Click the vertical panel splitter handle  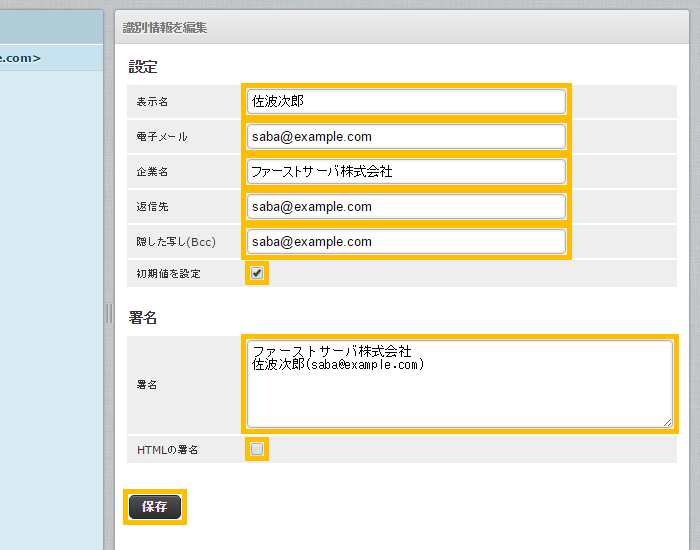109,314
